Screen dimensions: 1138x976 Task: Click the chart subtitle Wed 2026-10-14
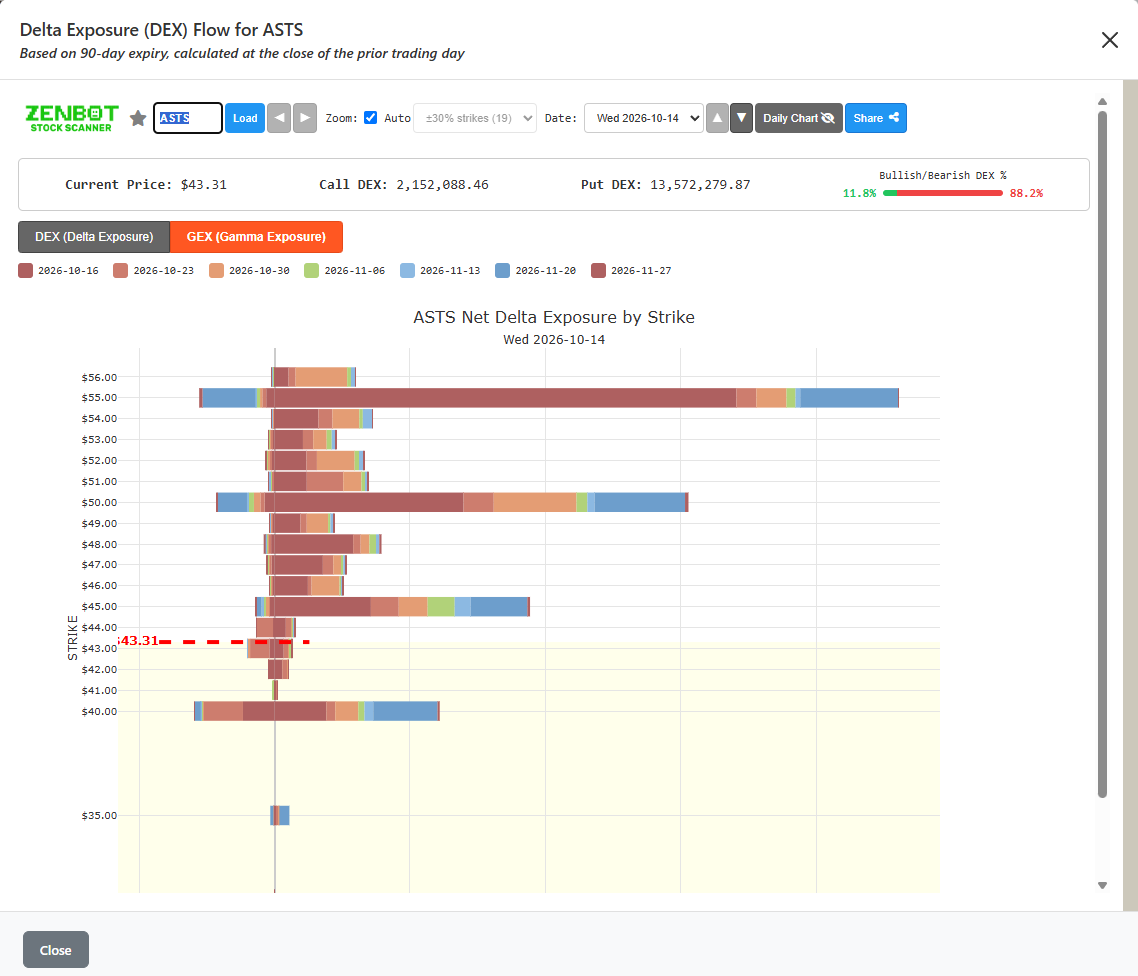pyautogui.click(x=554, y=340)
